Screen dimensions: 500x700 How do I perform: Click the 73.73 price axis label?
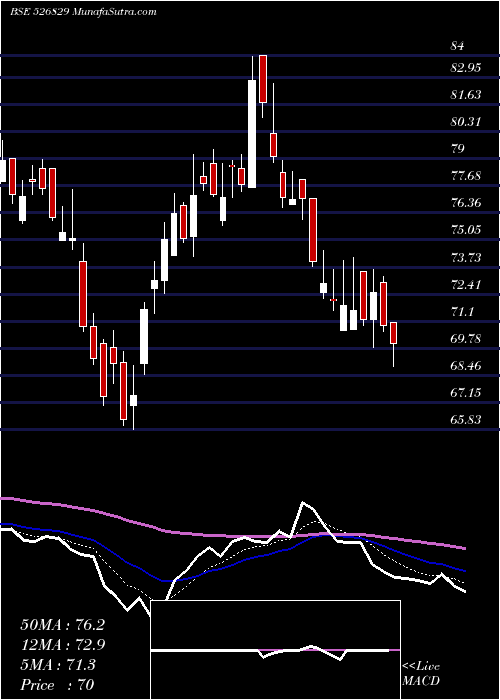click(x=466, y=258)
